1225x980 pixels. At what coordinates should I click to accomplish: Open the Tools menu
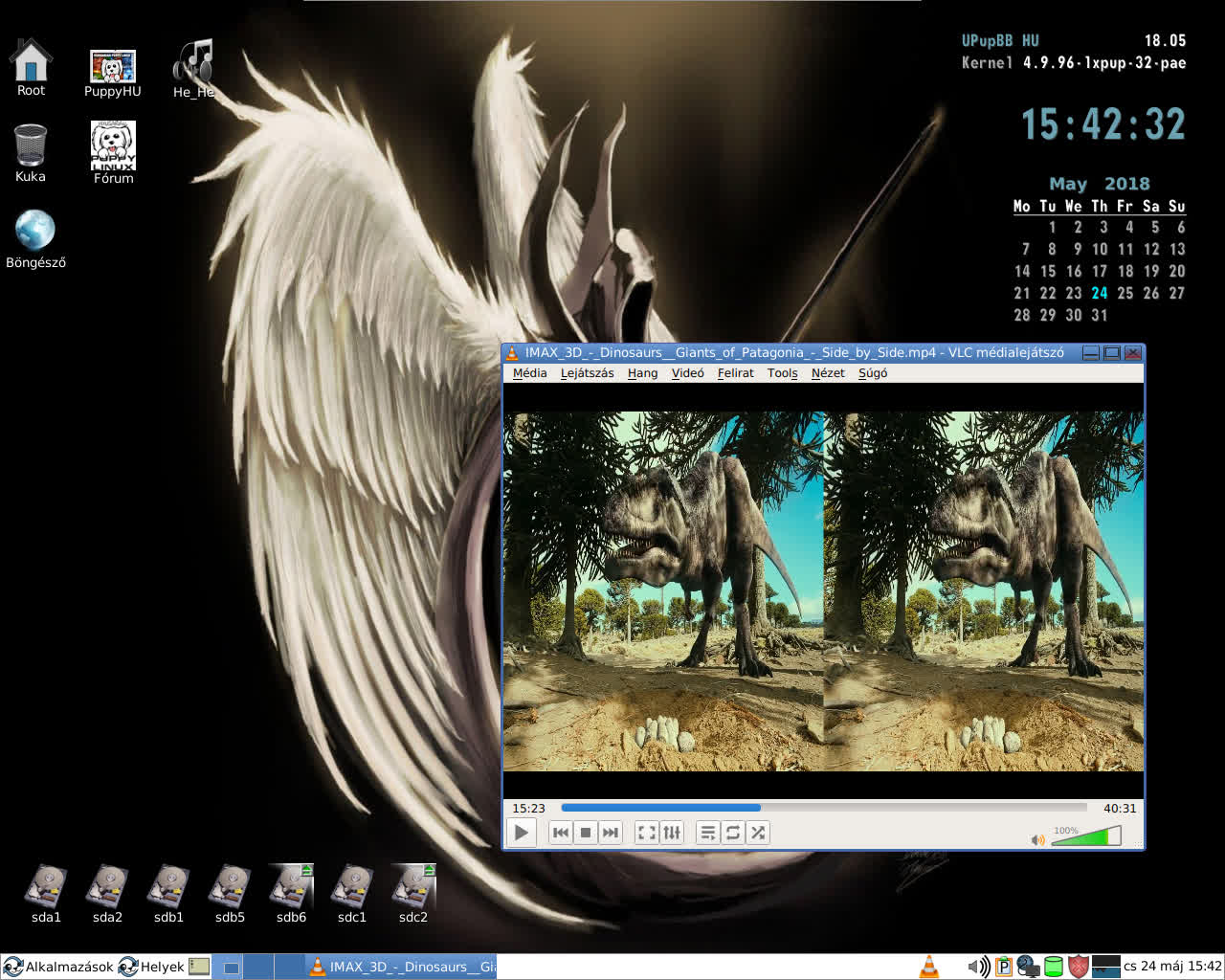(783, 373)
